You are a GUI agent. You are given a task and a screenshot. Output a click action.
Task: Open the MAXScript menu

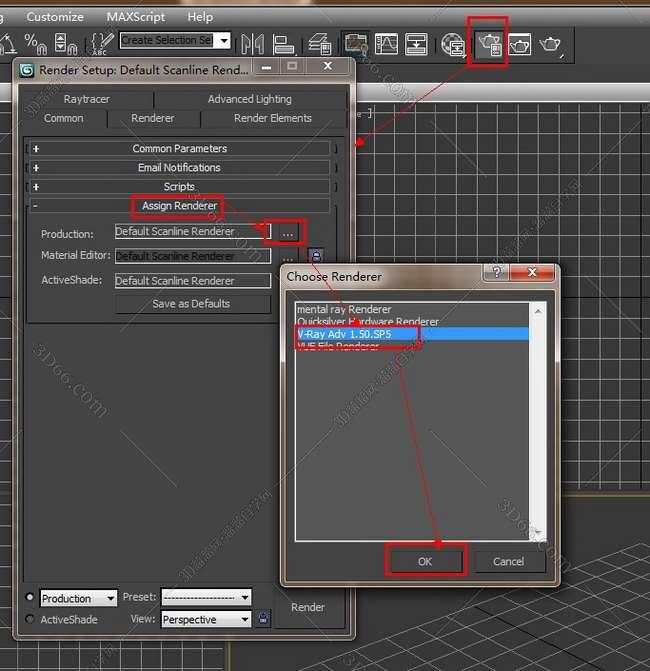tap(136, 17)
